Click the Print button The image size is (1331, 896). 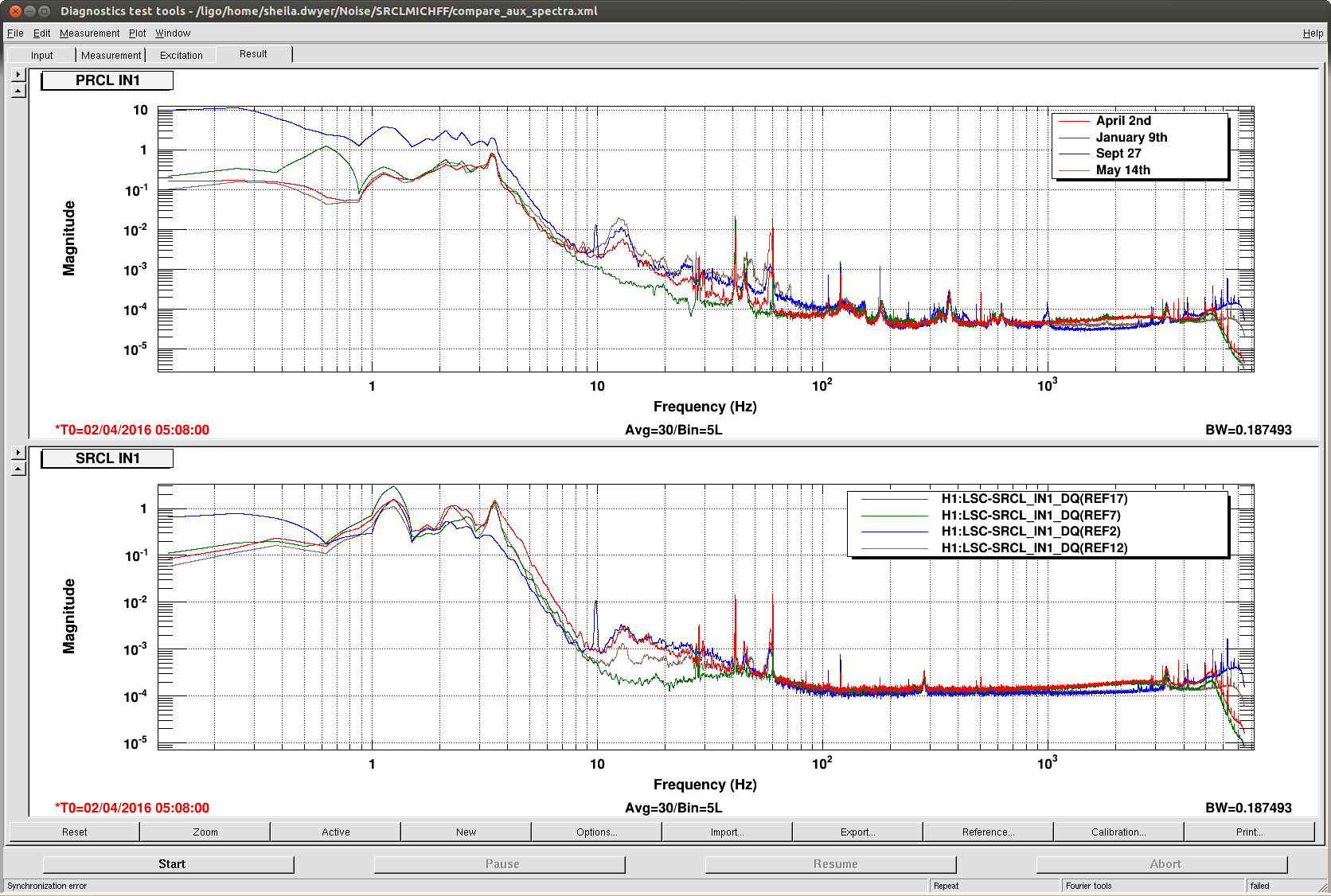click(1249, 832)
